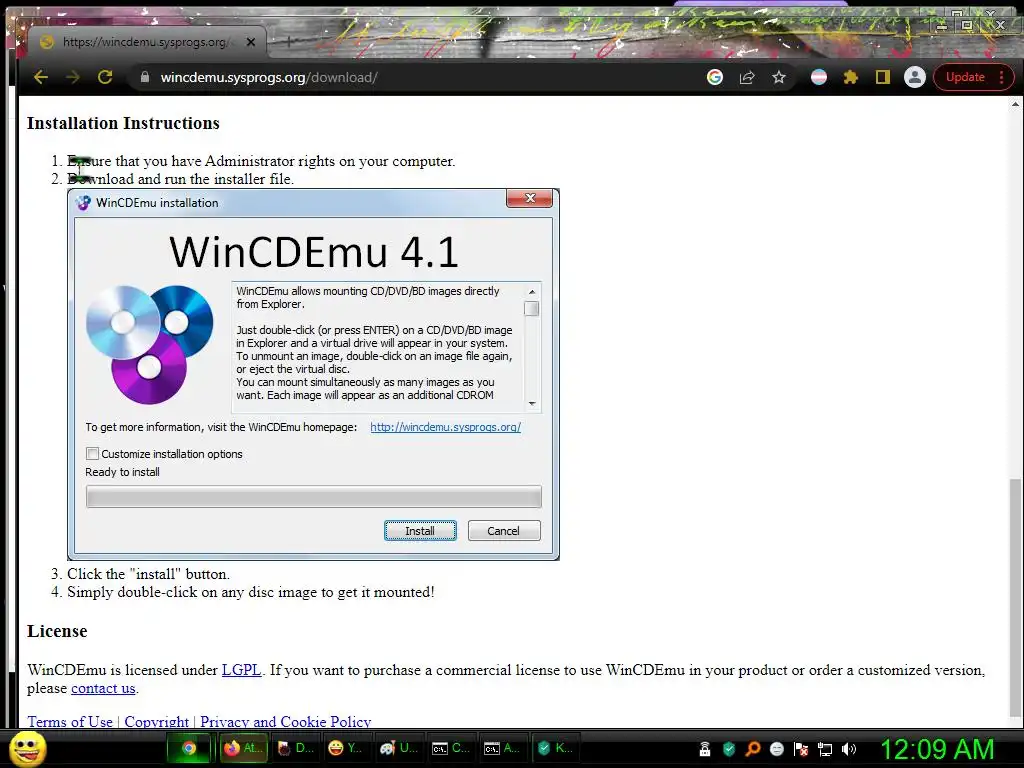This screenshot has height=768, width=1024.
Task: Click the installation progress bar
Action: [x=313, y=496]
